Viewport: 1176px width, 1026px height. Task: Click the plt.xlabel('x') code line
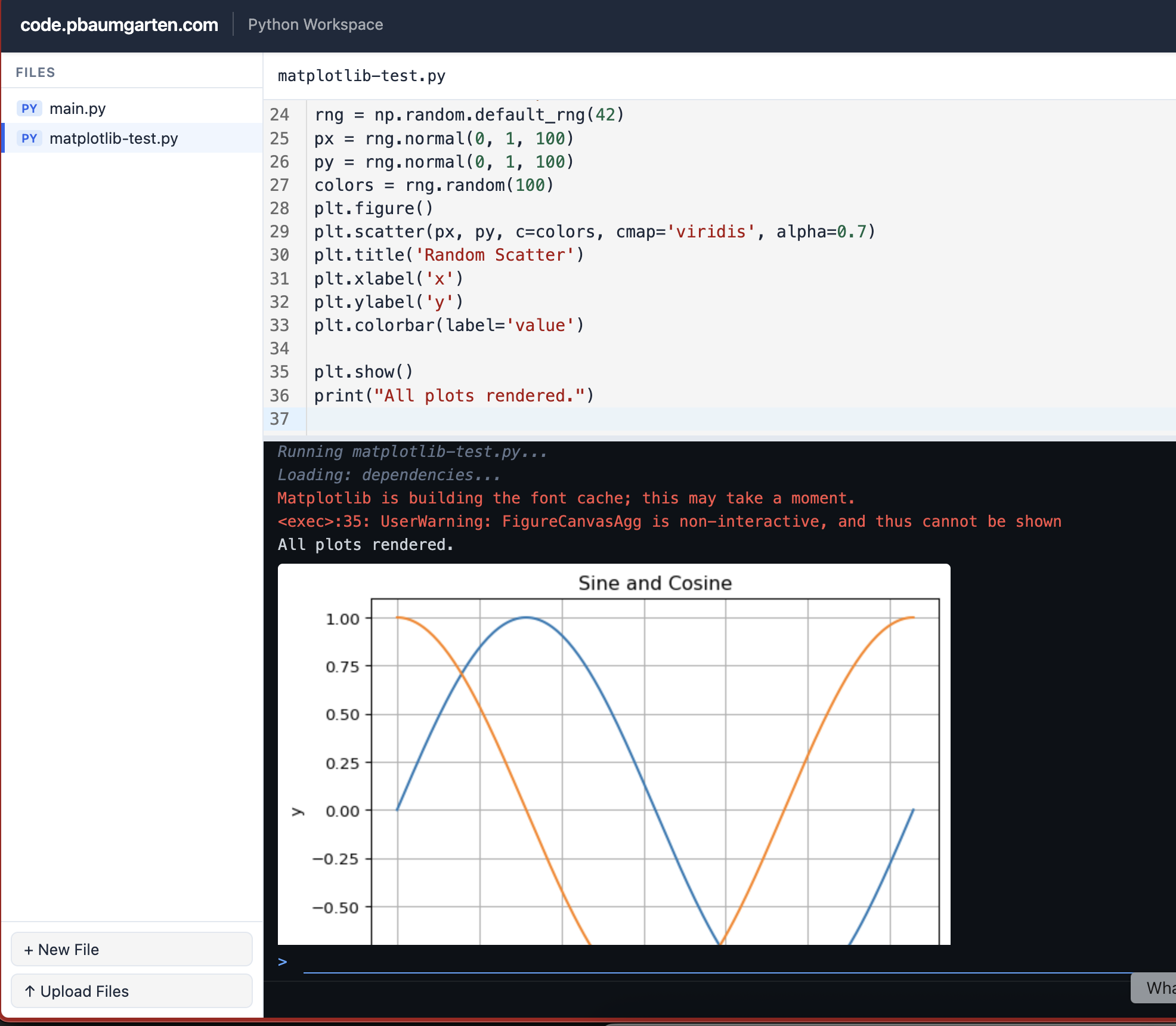point(389,279)
